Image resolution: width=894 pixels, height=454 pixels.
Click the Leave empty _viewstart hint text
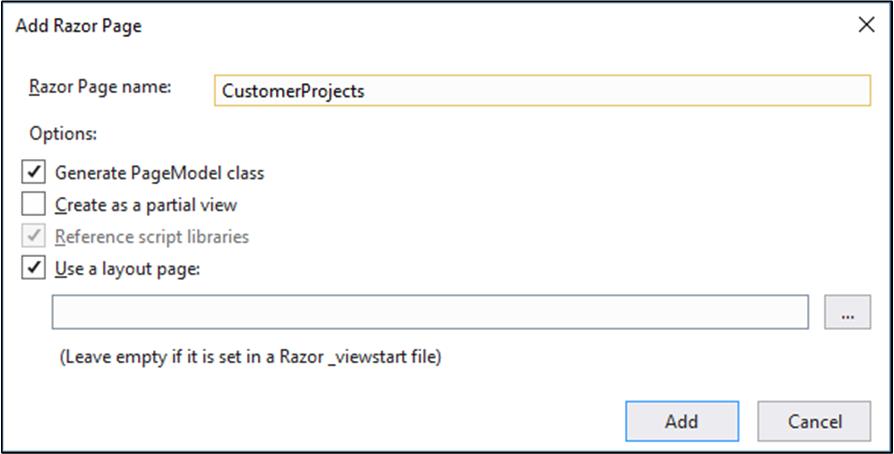tap(250, 358)
